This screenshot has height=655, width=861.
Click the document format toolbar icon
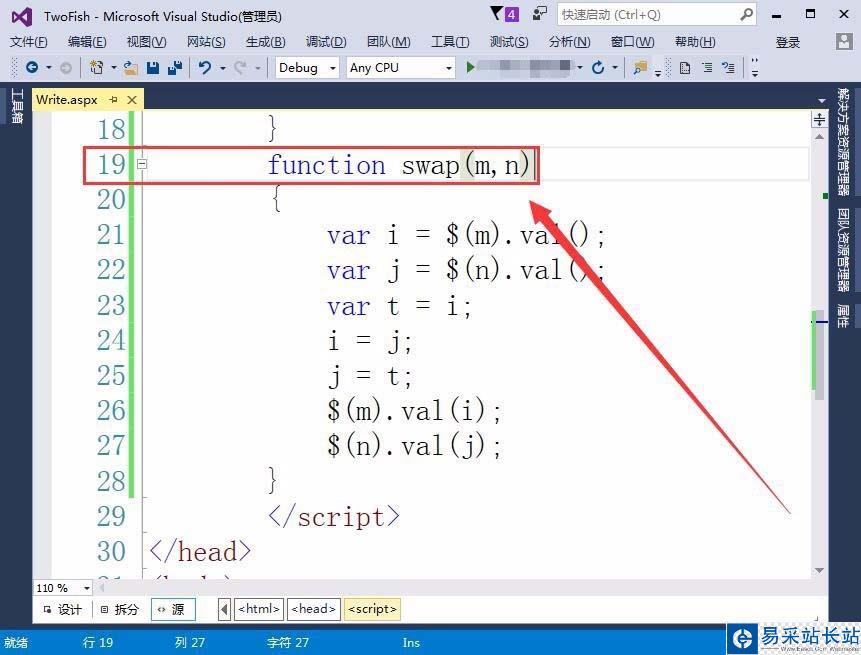[x=685, y=68]
